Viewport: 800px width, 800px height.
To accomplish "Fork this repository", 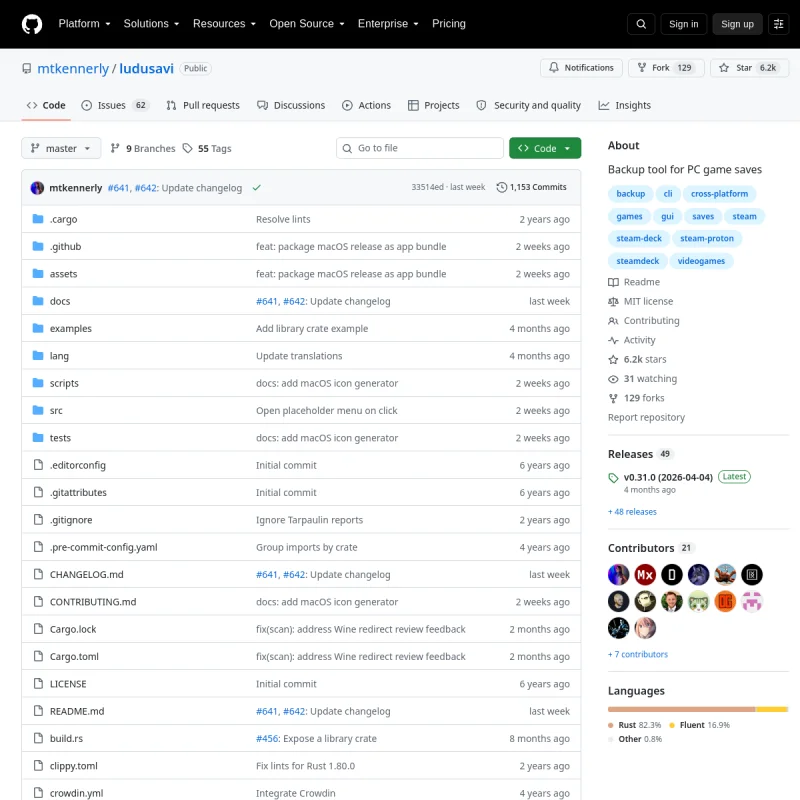I will (666, 68).
